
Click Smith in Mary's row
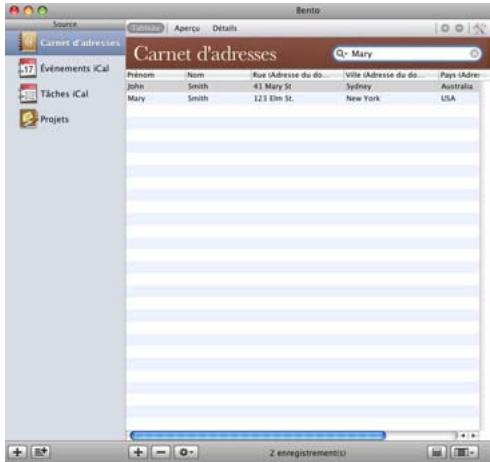point(198,98)
